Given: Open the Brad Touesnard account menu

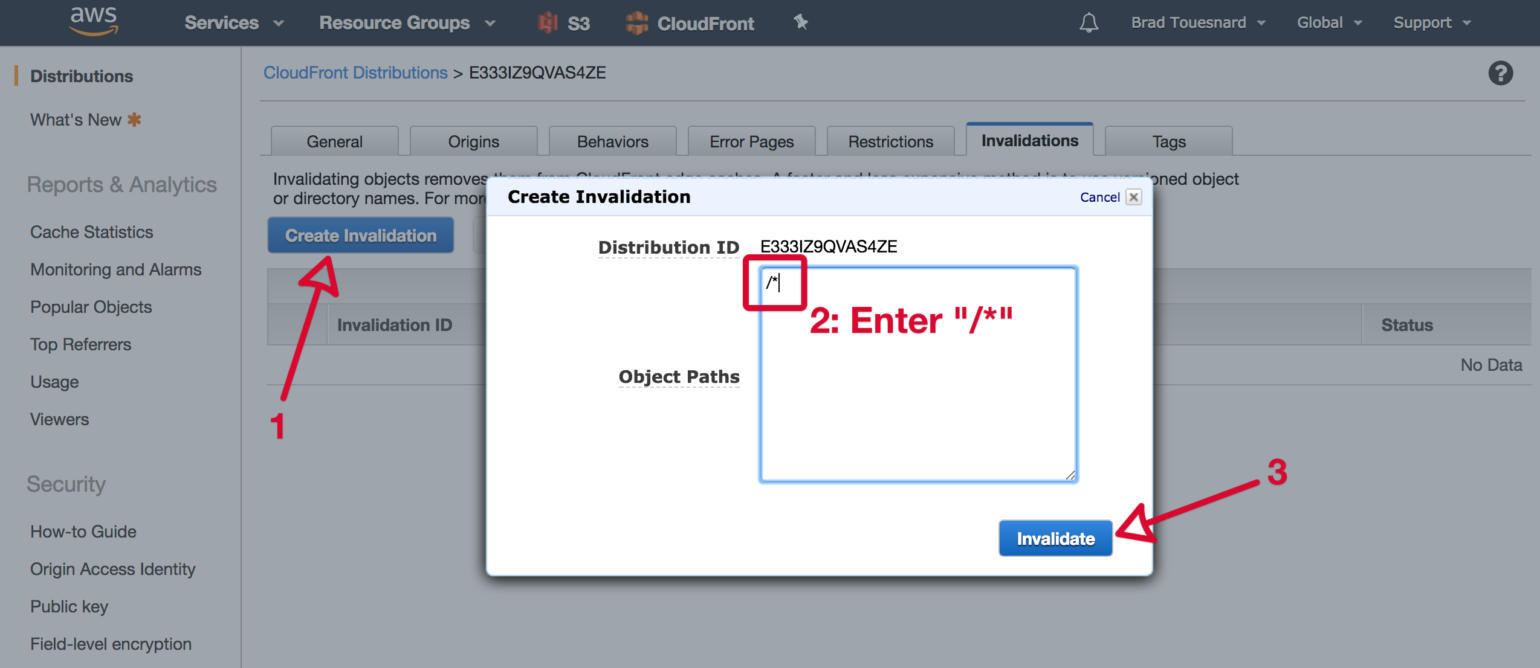Looking at the screenshot, I should pos(1198,22).
